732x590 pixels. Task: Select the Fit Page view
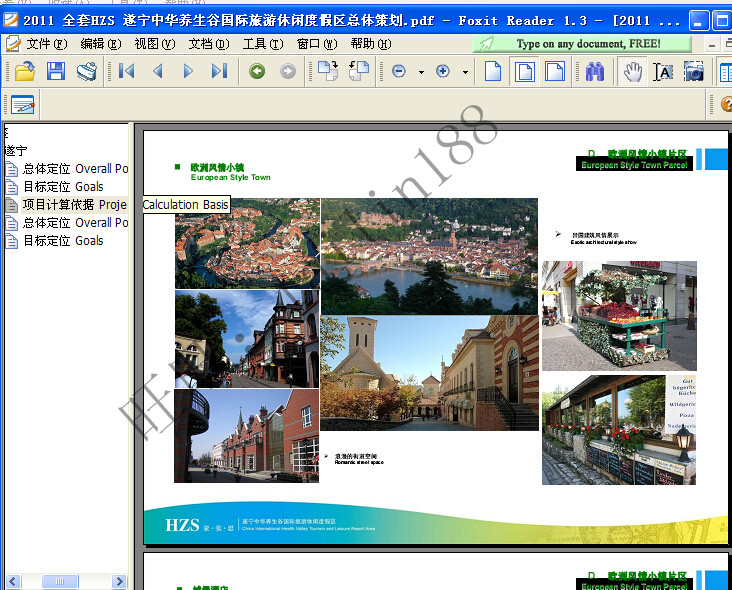(524, 71)
